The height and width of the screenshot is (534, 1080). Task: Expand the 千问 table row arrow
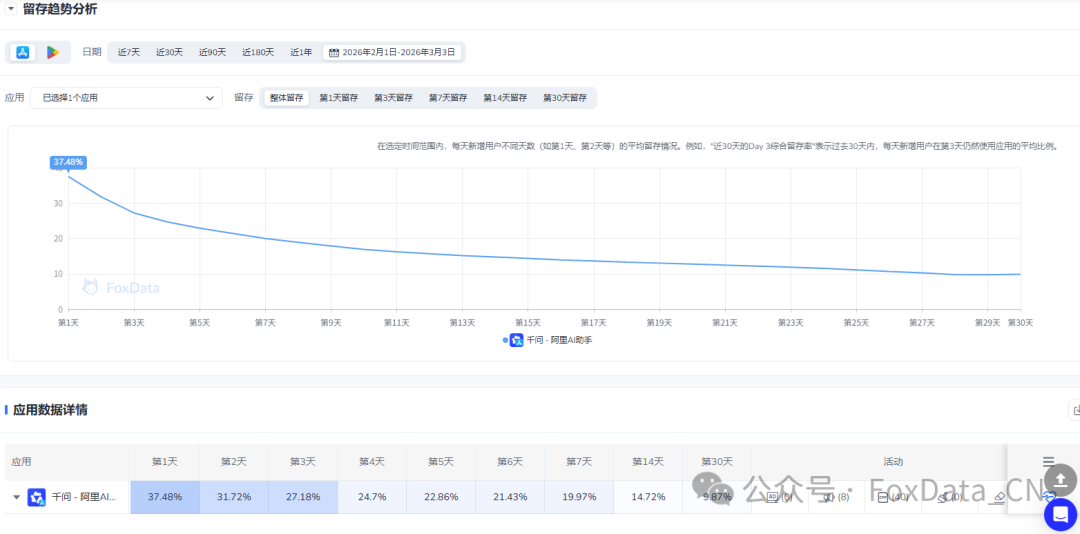pos(17,497)
